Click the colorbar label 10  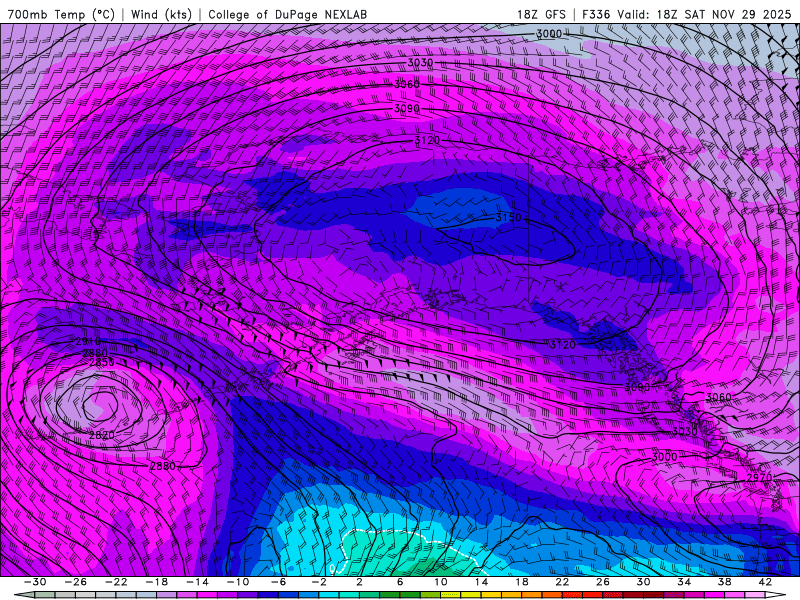(x=440, y=582)
